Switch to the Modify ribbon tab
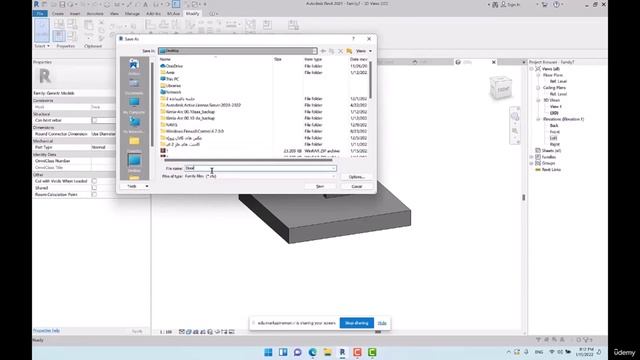 (x=192, y=13)
